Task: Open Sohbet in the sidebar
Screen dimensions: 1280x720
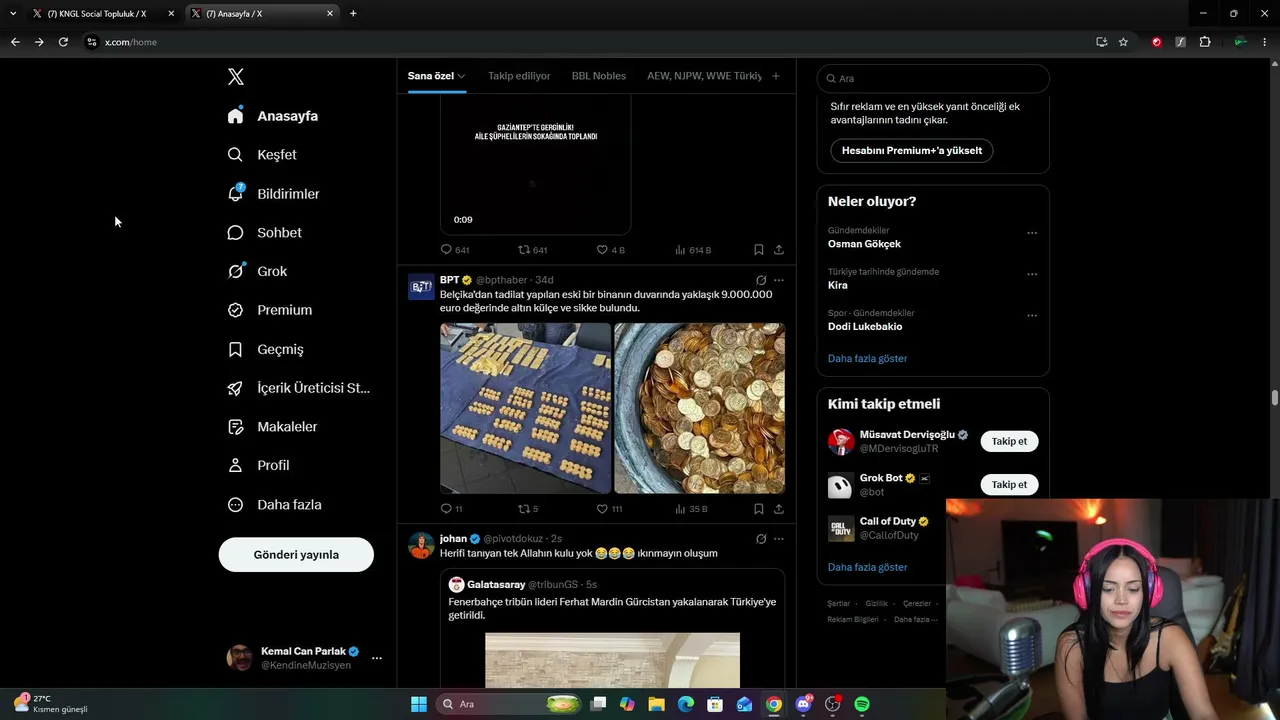Action: 265,233
